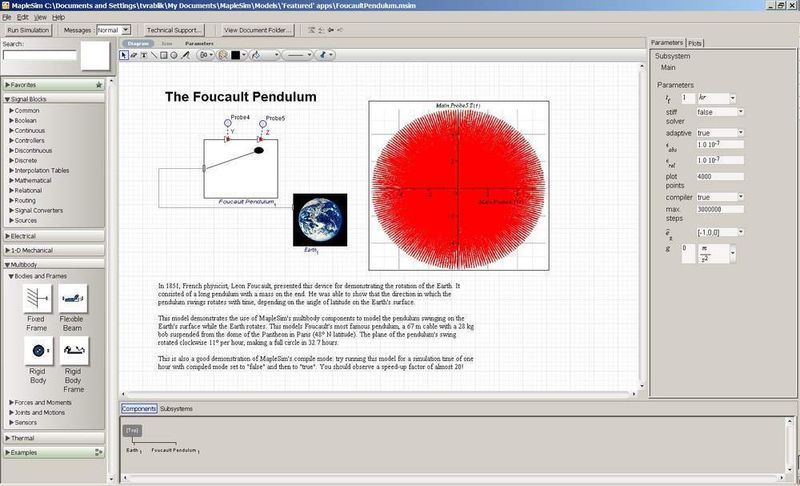The width and height of the screenshot is (800, 486).
Task: Click the Probe4 circle in the diagram
Action: pos(228,123)
